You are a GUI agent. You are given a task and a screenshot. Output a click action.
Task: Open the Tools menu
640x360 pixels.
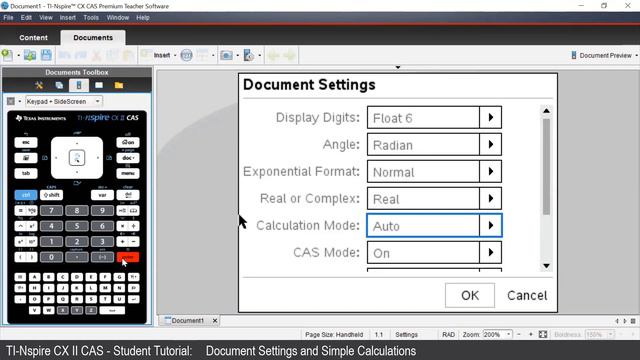[x=91, y=18]
